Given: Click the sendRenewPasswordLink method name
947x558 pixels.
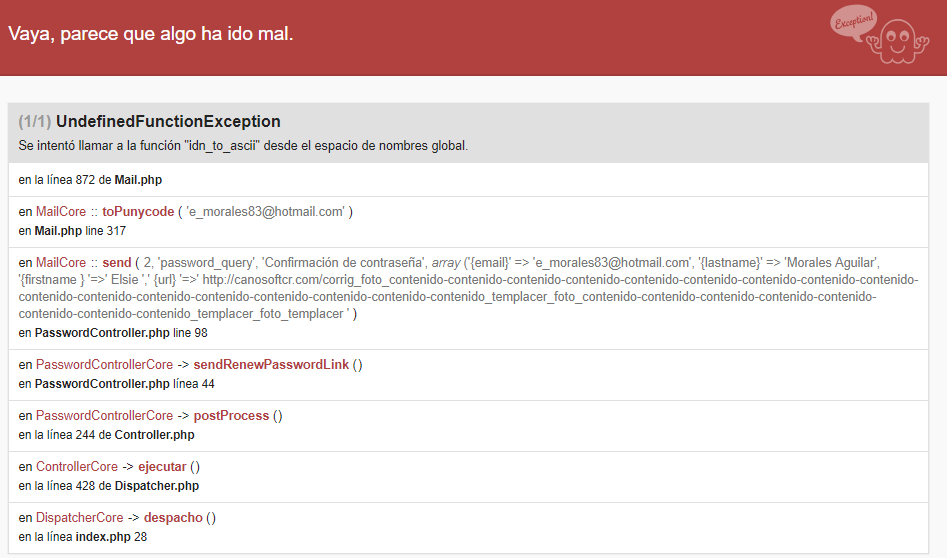Looking at the screenshot, I should coord(271,365).
